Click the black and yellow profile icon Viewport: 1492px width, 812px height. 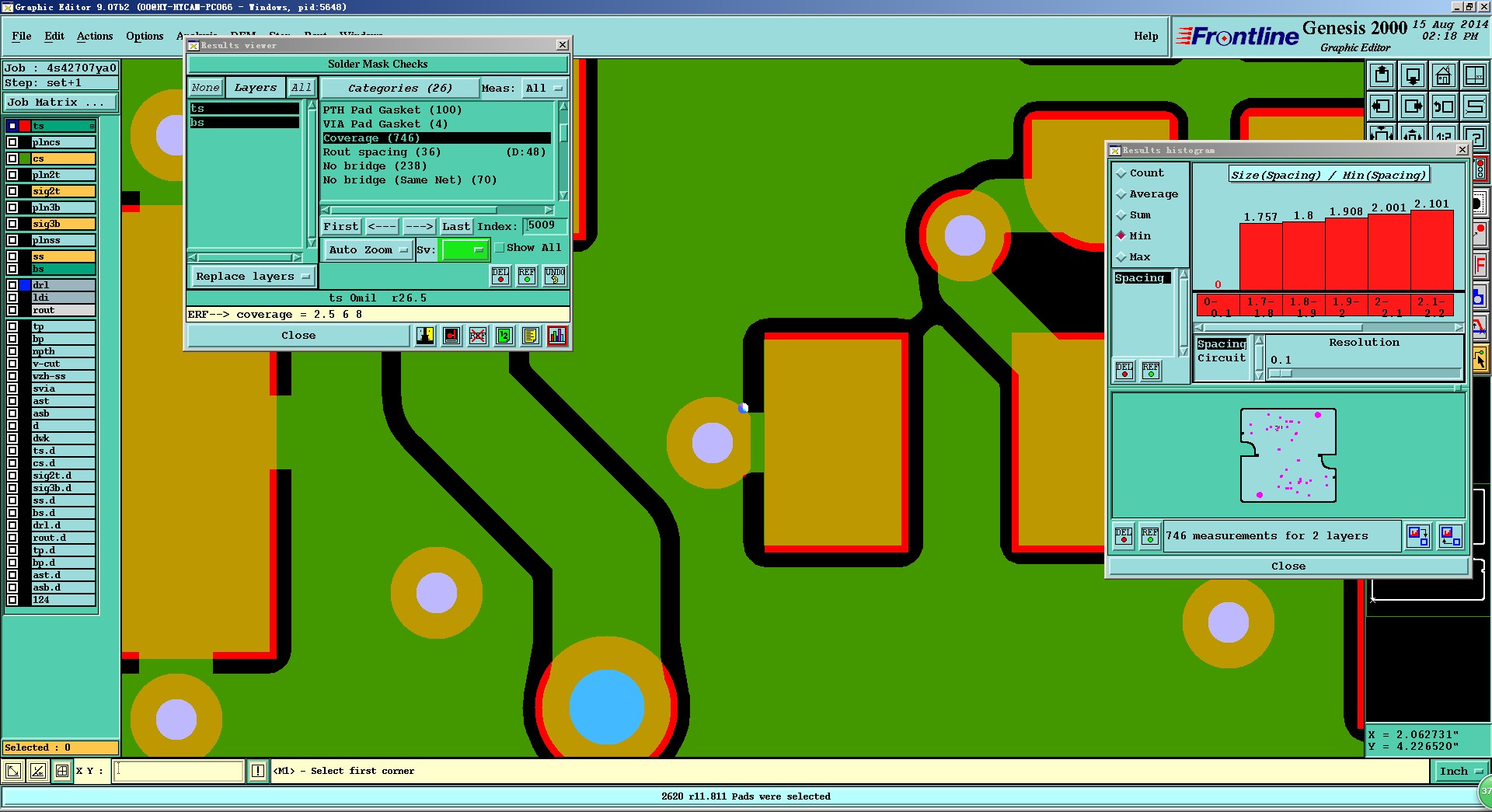(x=425, y=336)
